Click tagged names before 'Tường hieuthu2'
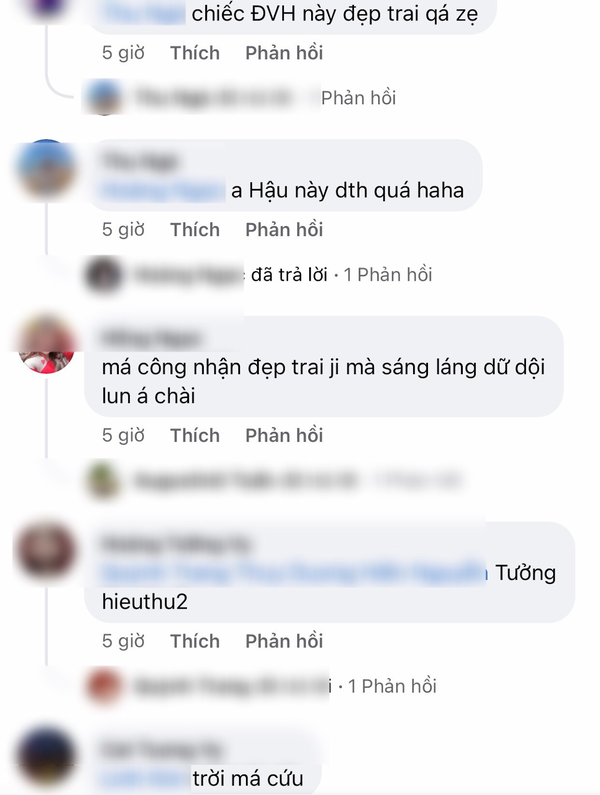600x795 pixels. point(294,573)
